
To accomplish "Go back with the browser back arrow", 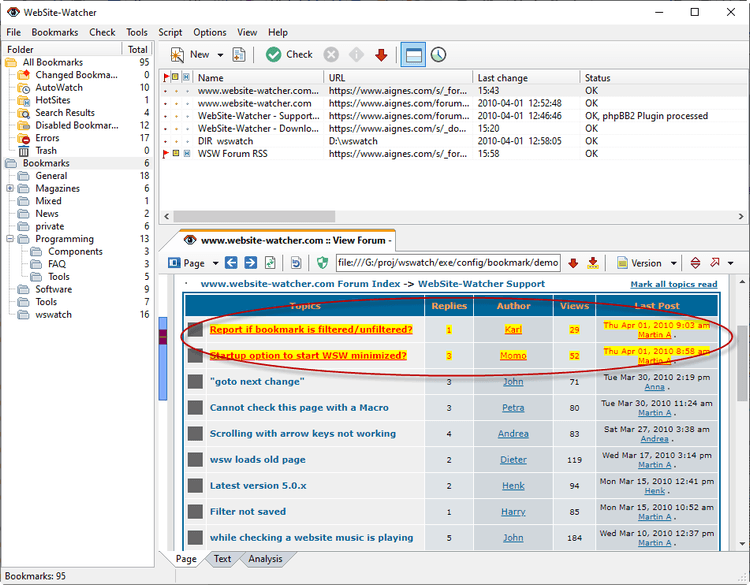I will tap(230, 263).
